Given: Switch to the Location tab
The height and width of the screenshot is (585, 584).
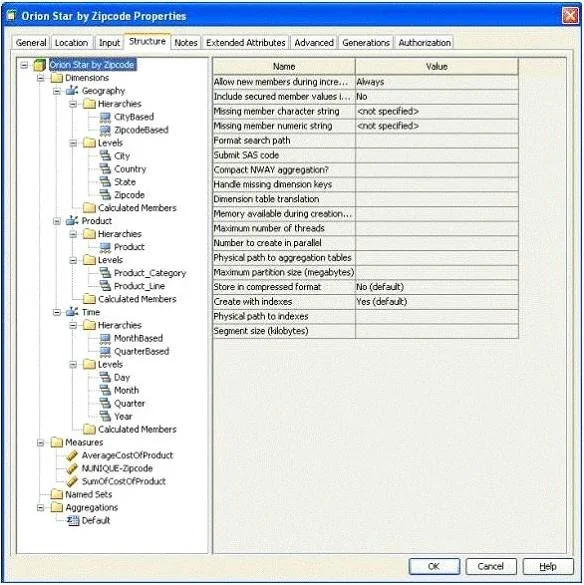Looking at the screenshot, I should coord(71,43).
